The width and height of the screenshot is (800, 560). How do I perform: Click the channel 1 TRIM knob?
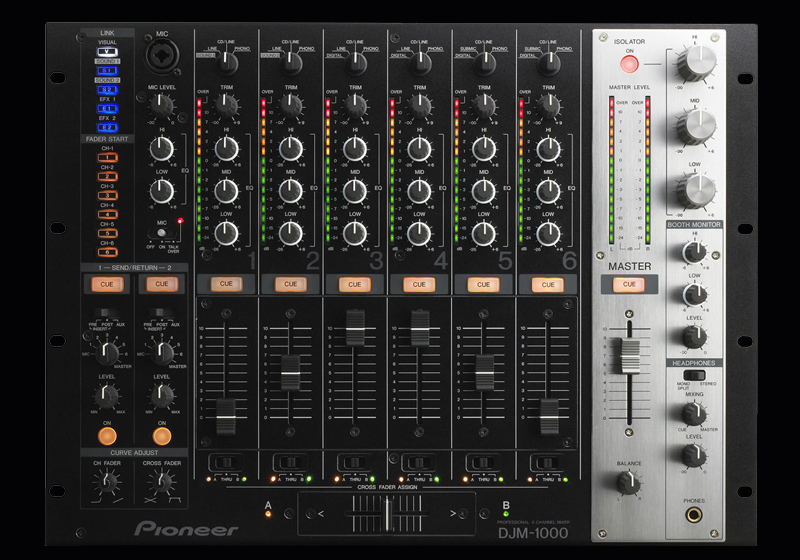tap(226, 106)
